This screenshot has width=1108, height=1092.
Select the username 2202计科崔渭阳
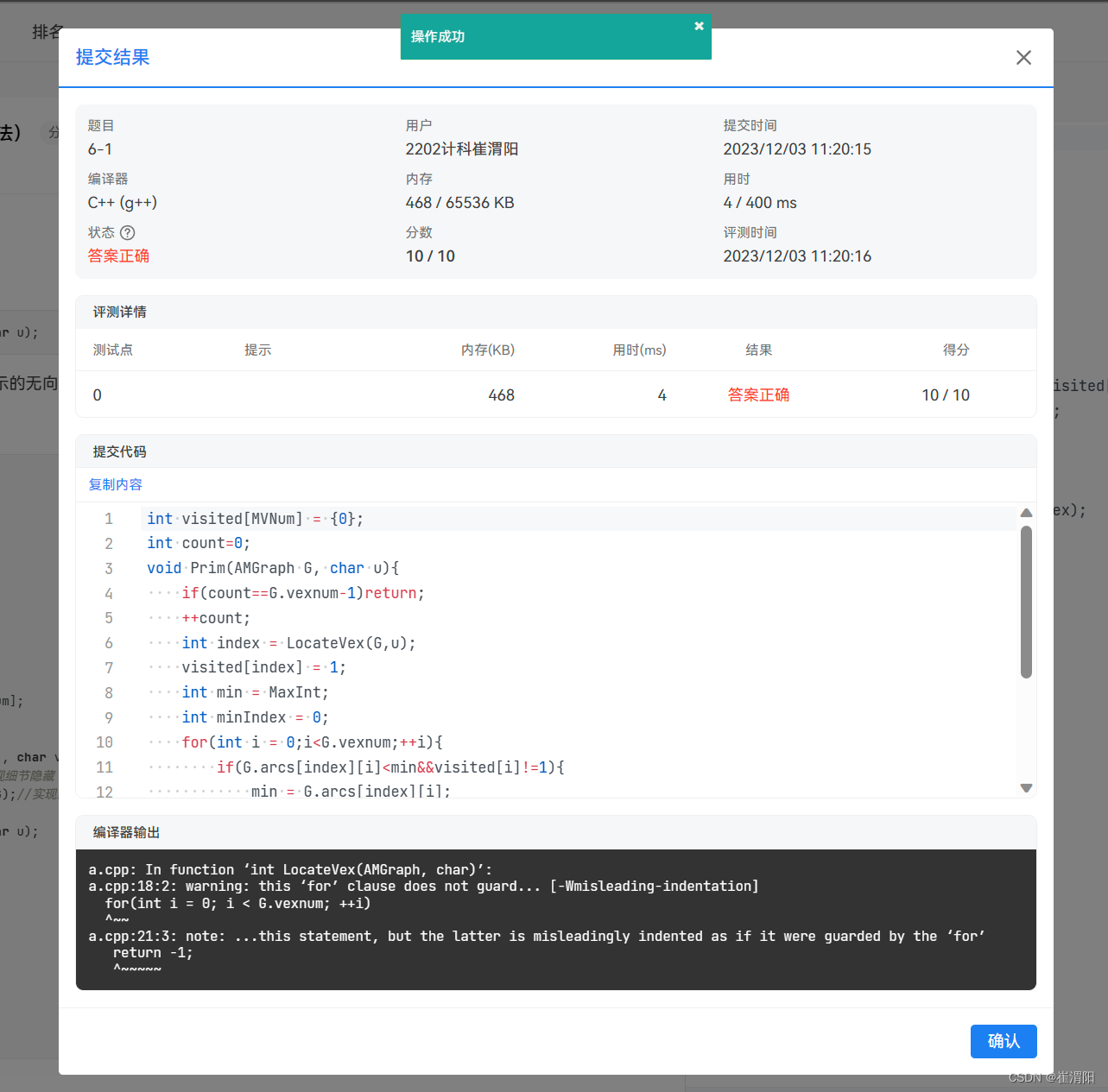tap(462, 148)
